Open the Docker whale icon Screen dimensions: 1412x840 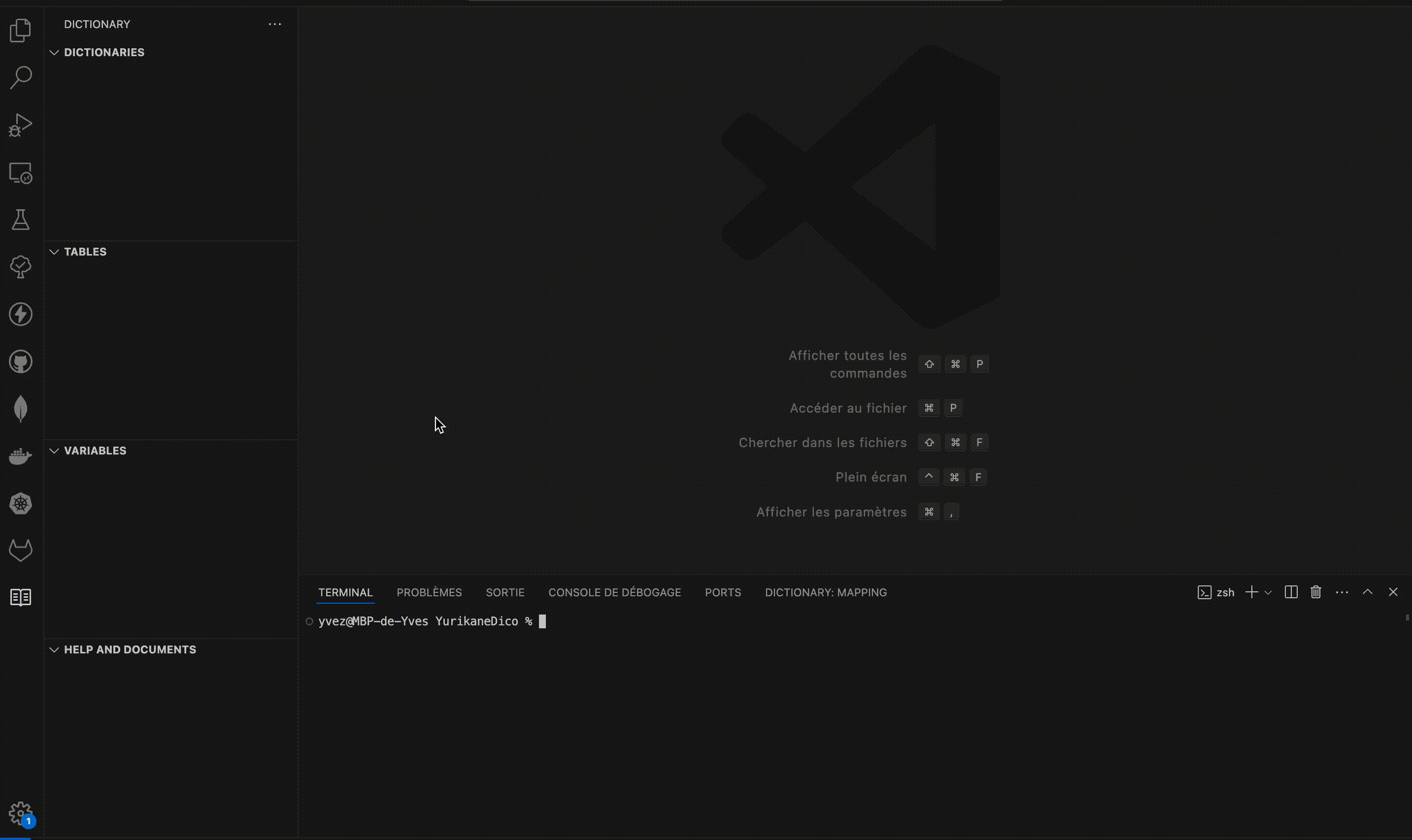click(20, 456)
